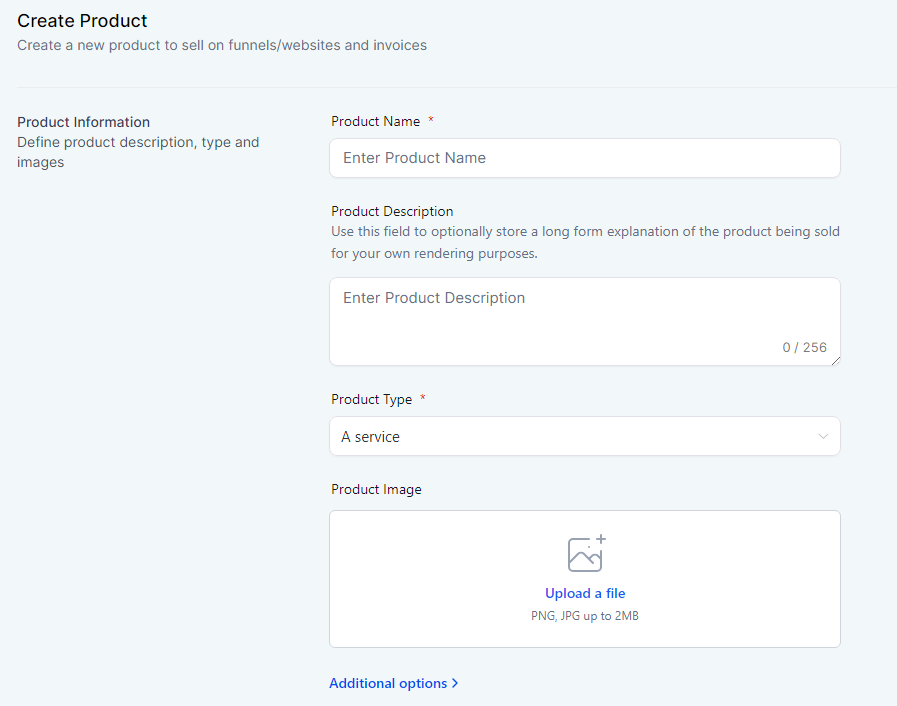This screenshot has height=706, width=897.
Task: Click the Product Description helper text
Action: click(x=585, y=242)
